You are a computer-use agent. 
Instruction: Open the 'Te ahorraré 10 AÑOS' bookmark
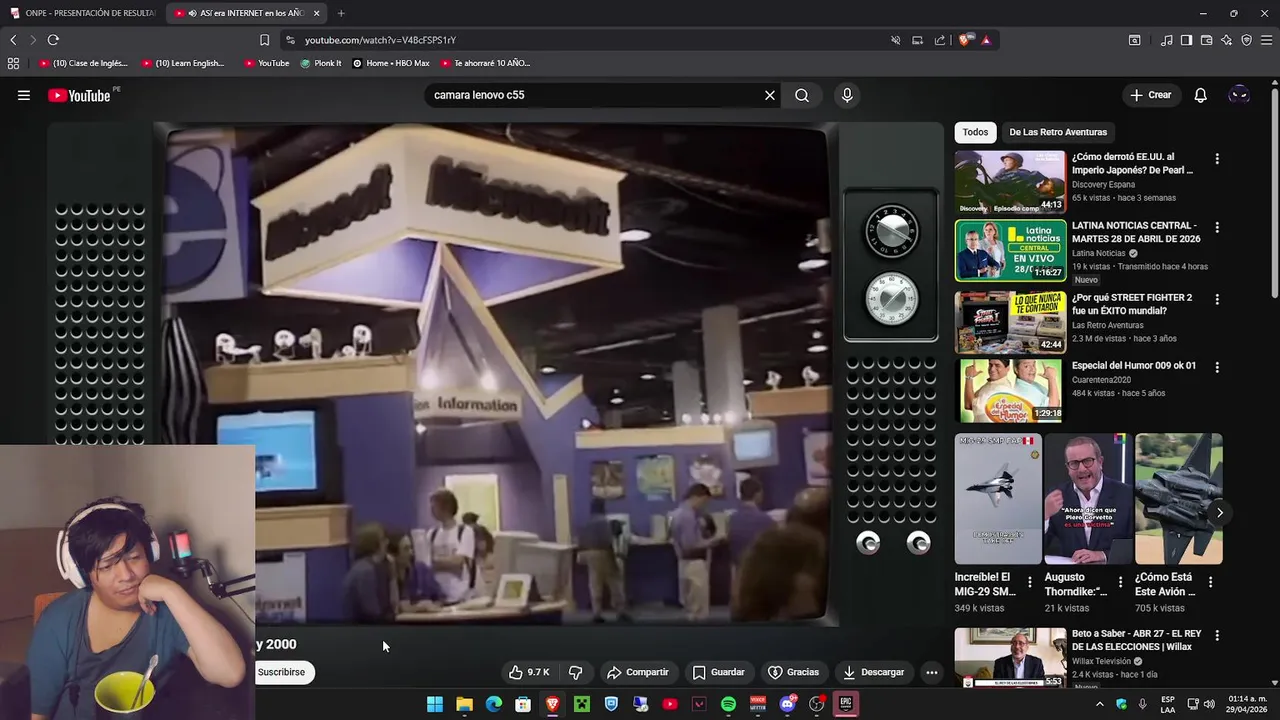(485, 63)
